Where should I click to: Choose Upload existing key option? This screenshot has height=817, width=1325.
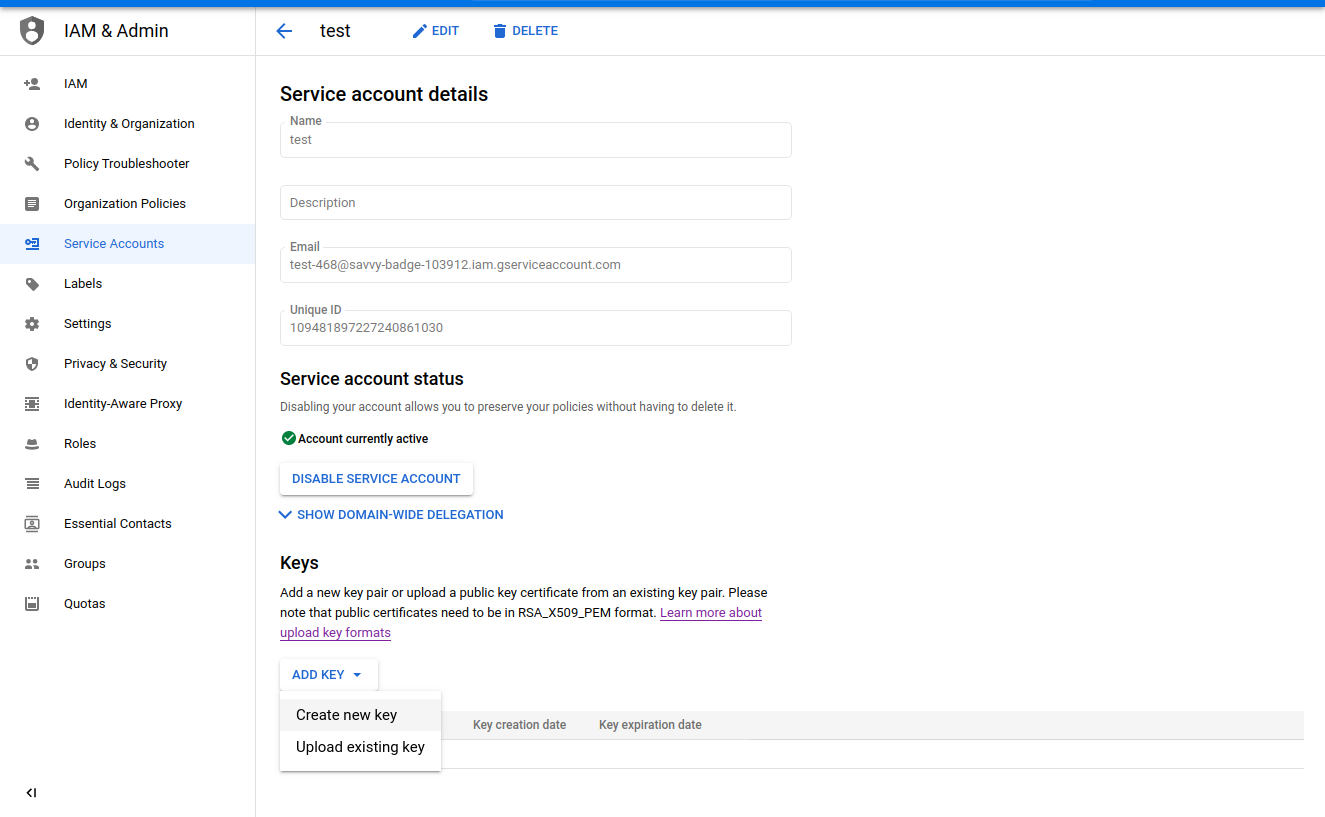(360, 747)
